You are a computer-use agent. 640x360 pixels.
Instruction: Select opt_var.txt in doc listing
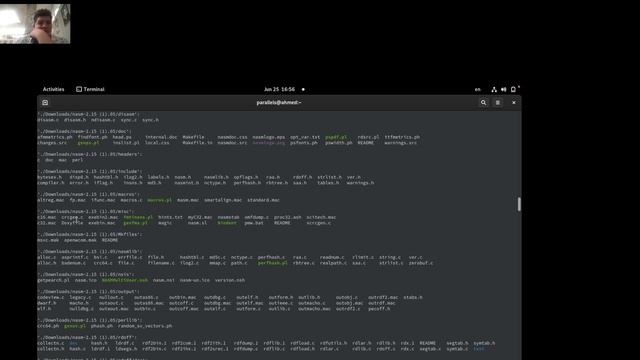click(305, 137)
